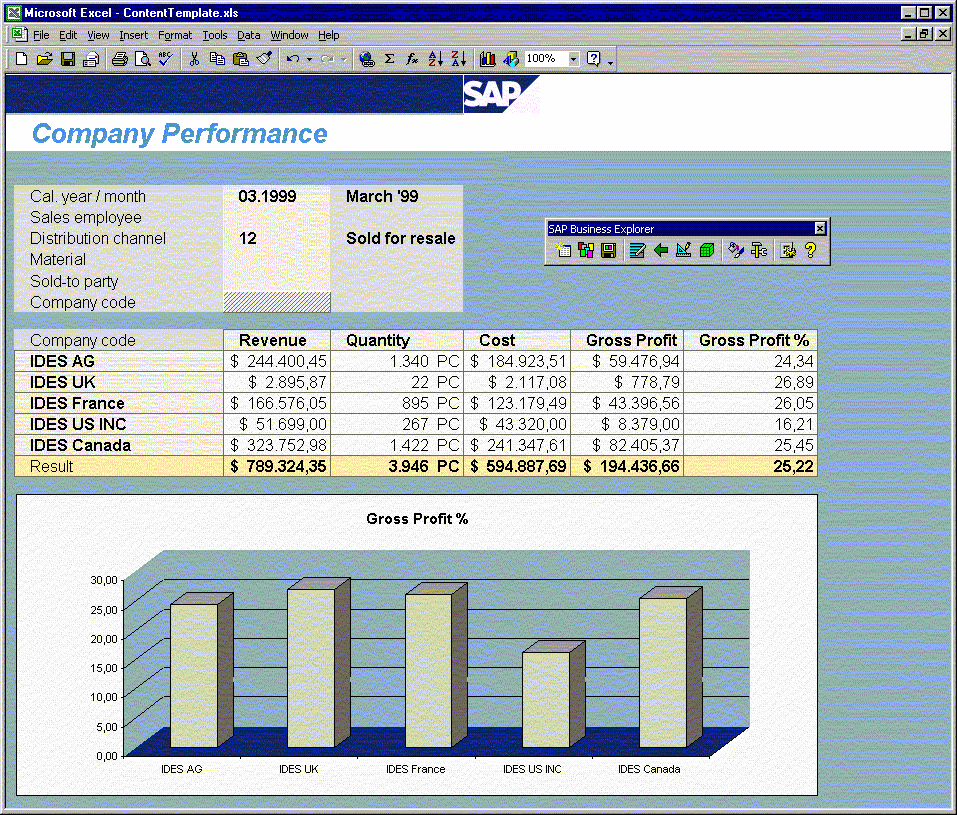Undo the last action

[x=293, y=59]
